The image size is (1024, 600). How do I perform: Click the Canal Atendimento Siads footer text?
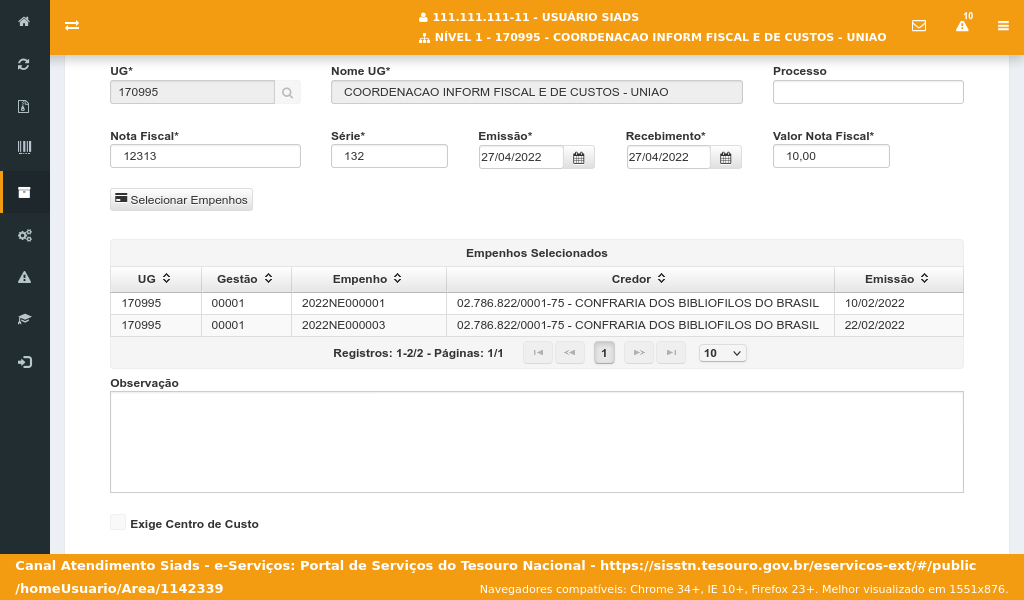[496, 577]
